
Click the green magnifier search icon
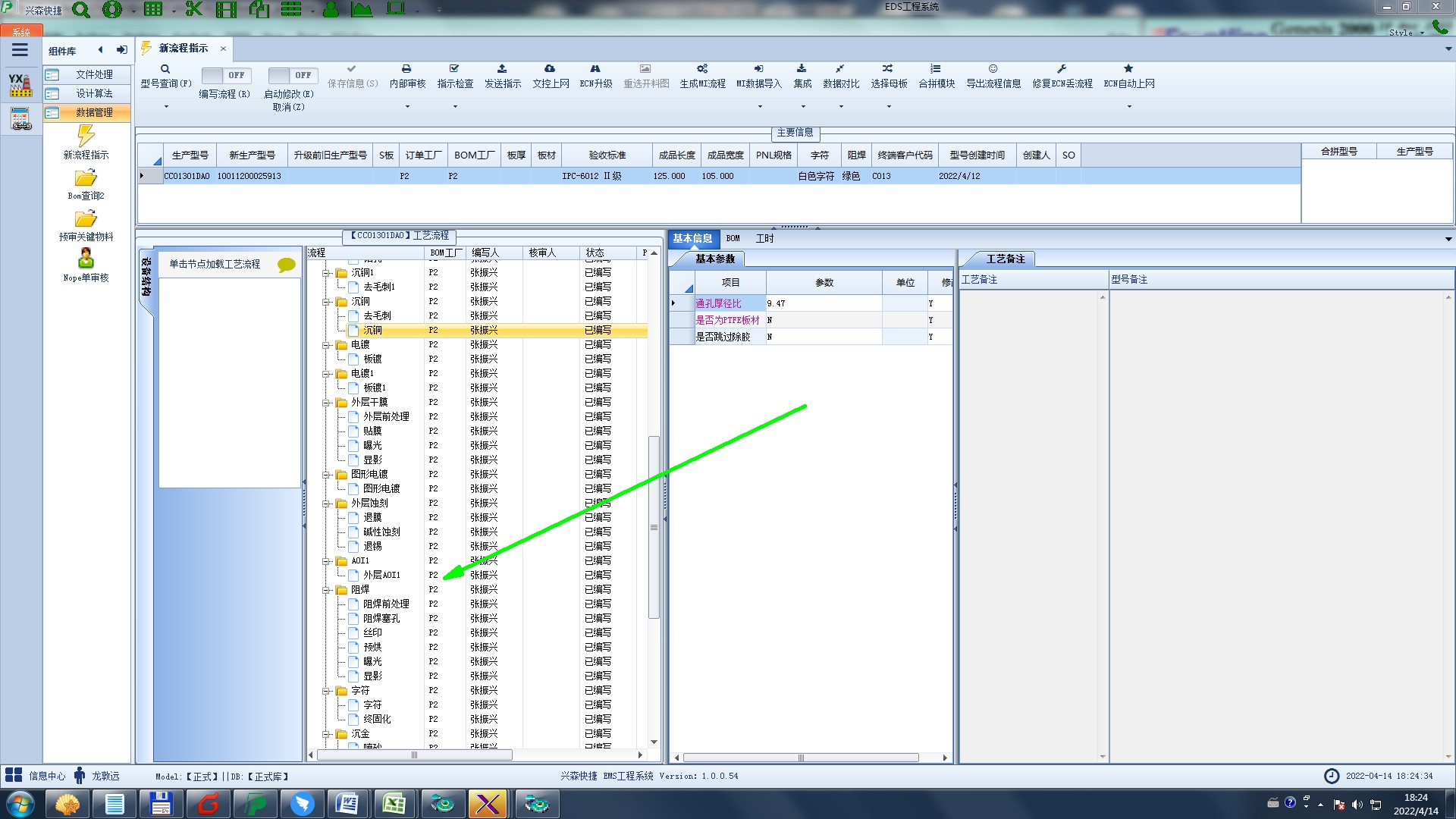pos(81,10)
